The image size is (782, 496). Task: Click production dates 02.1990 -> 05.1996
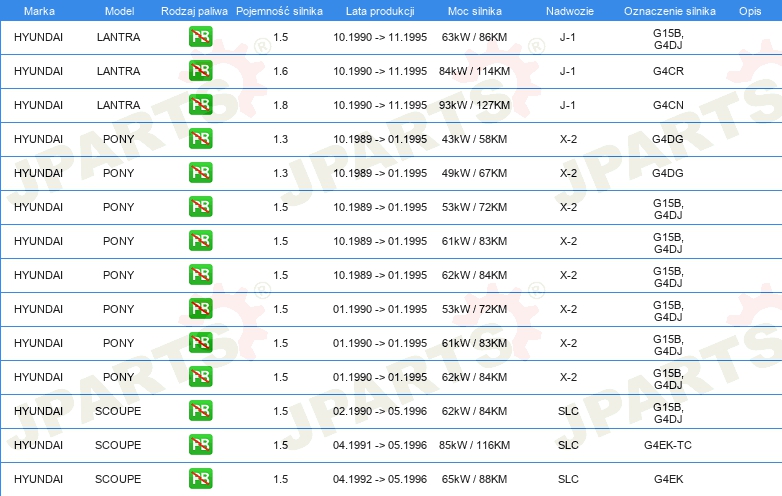[380, 411]
